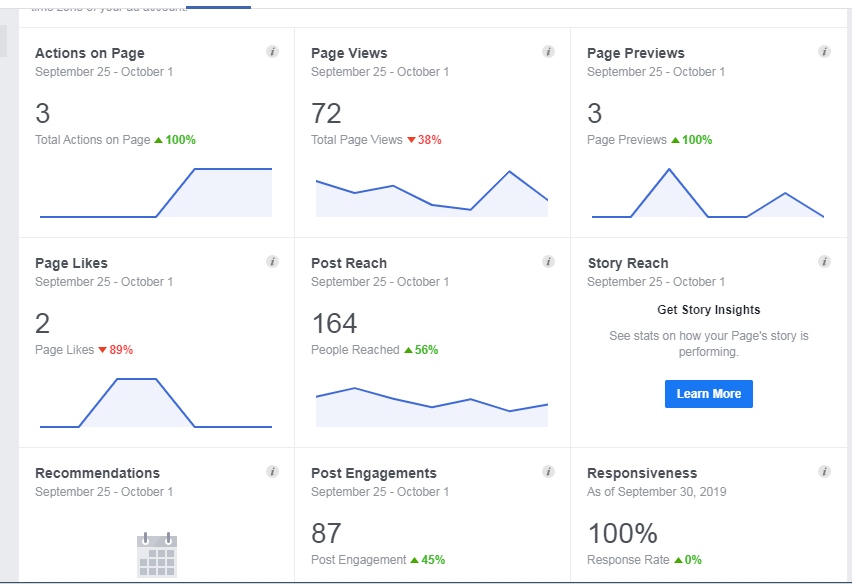Open info icon for Actions on Page
Screen dimensions: 852x584
[x=272, y=52]
